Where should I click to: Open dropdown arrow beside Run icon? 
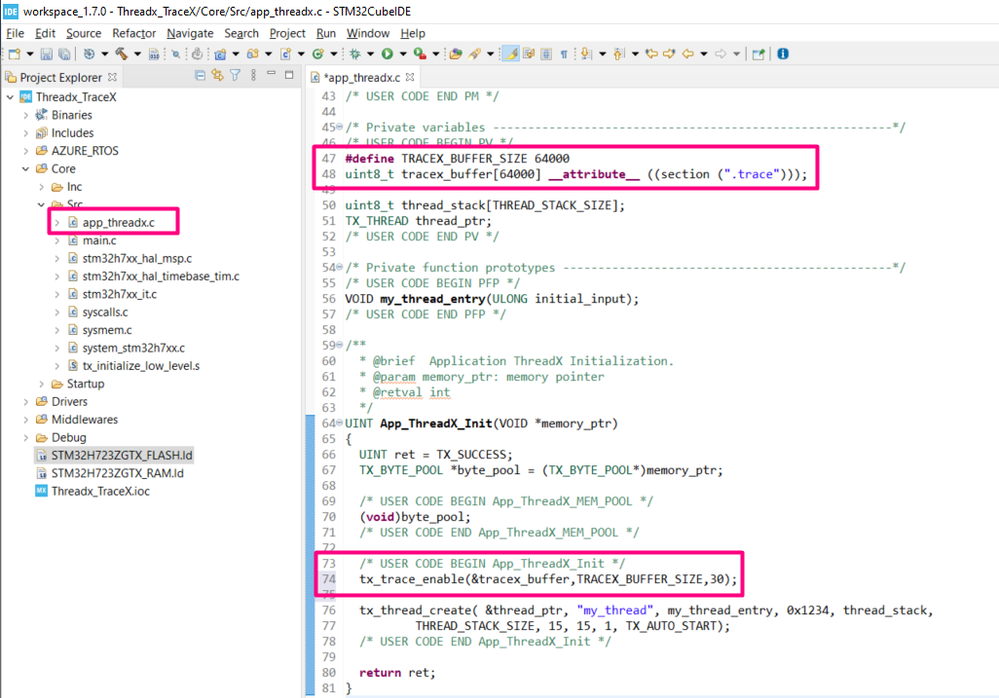click(x=403, y=54)
